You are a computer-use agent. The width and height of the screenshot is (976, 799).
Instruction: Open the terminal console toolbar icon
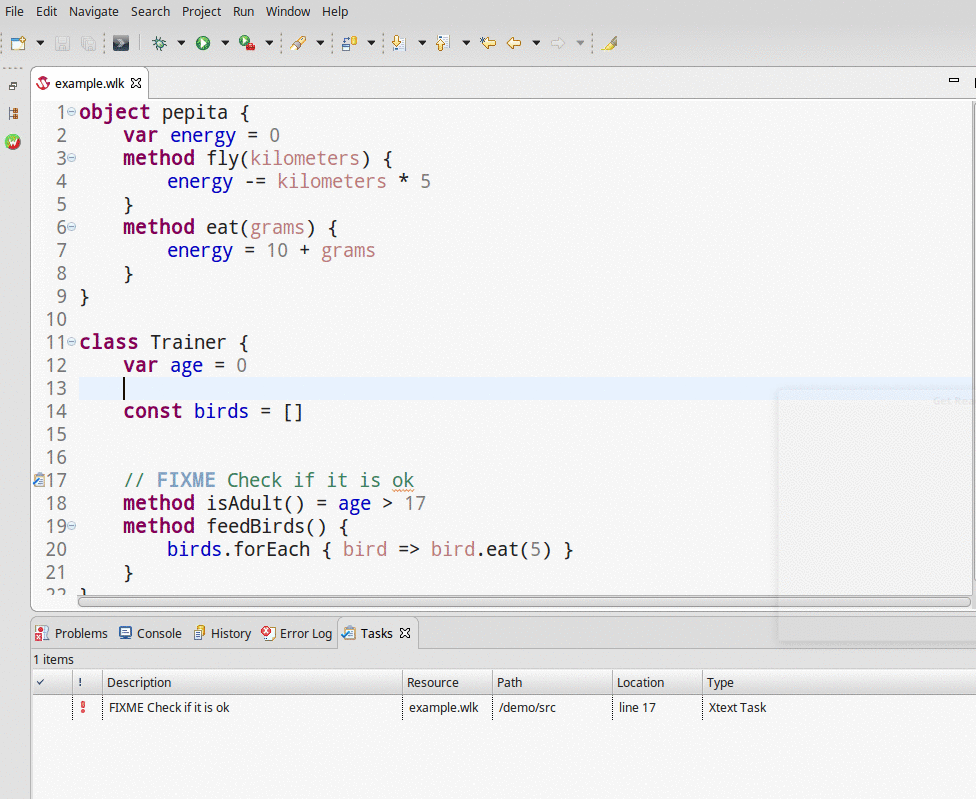pyautogui.click(x=121, y=43)
